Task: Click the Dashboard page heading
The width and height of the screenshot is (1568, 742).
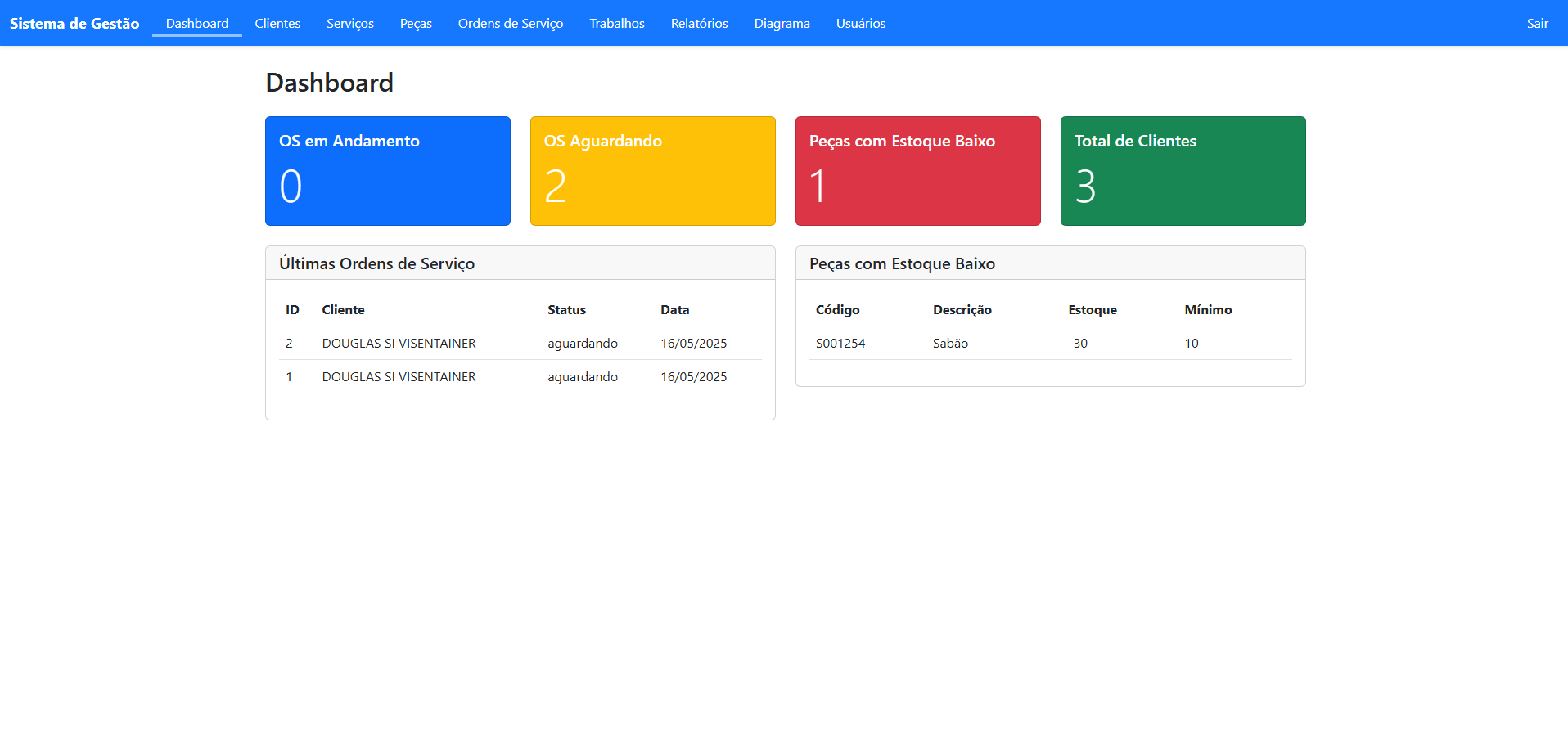Action: pyautogui.click(x=330, y=83)
